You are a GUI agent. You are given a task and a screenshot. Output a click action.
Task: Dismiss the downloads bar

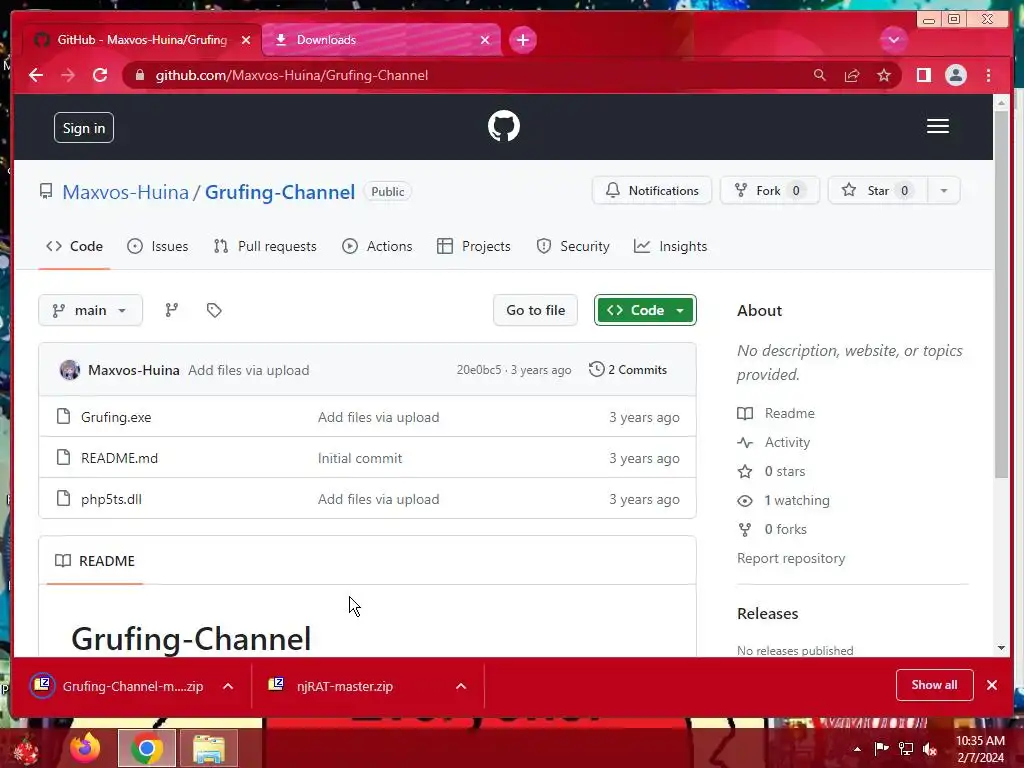tap(991, 685)
